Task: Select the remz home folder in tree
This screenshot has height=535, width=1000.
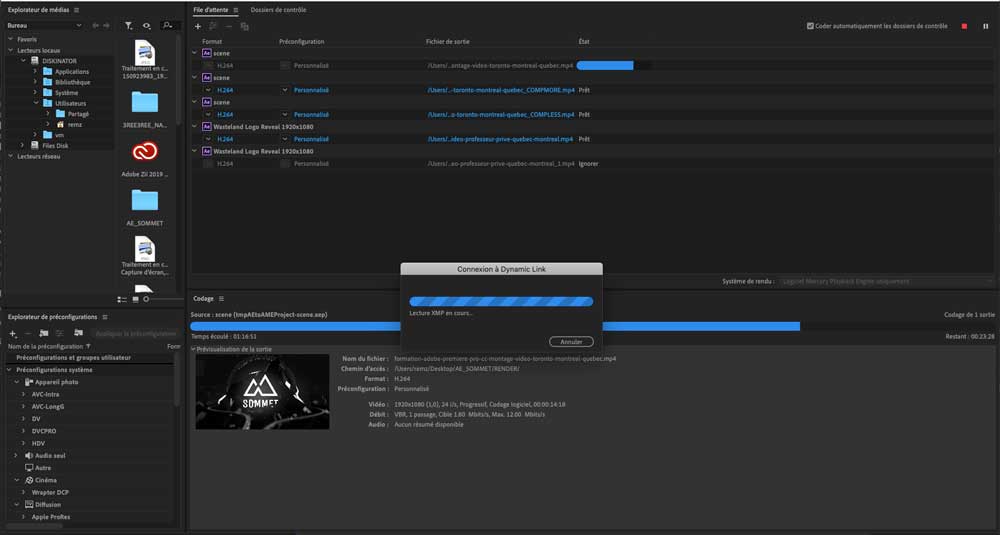Action: point(75,124)
